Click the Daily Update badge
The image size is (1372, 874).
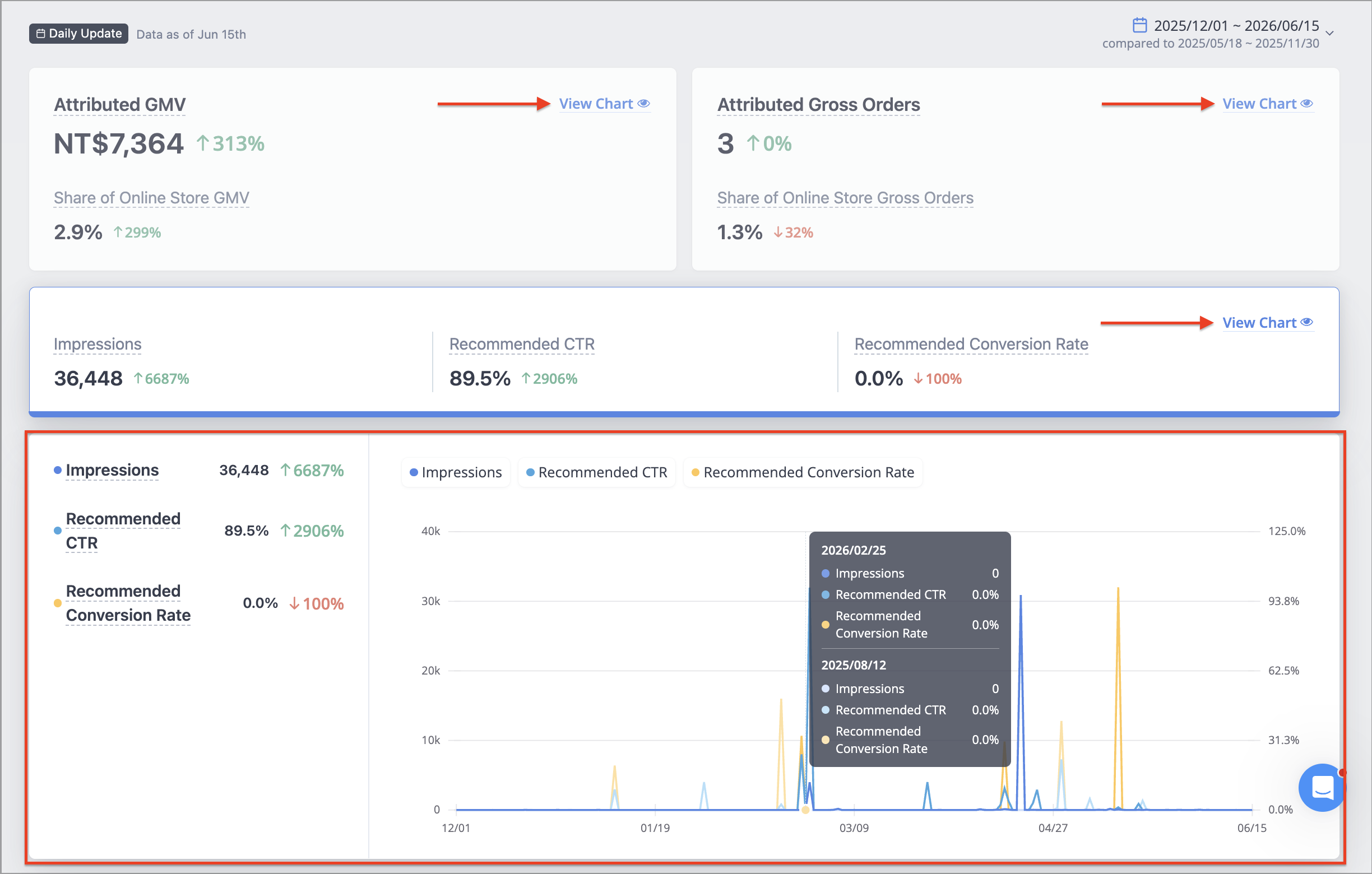coord(78,34)
